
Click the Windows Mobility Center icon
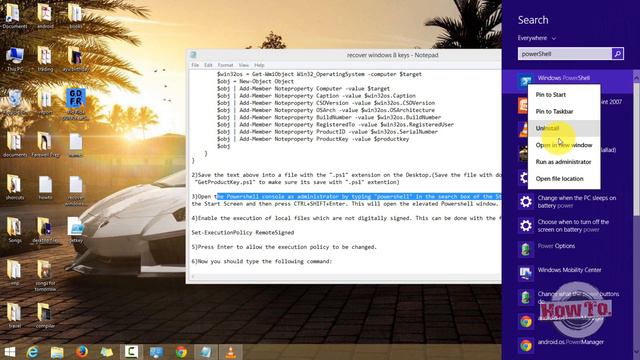pyautogui.click(x=526, y=273)
